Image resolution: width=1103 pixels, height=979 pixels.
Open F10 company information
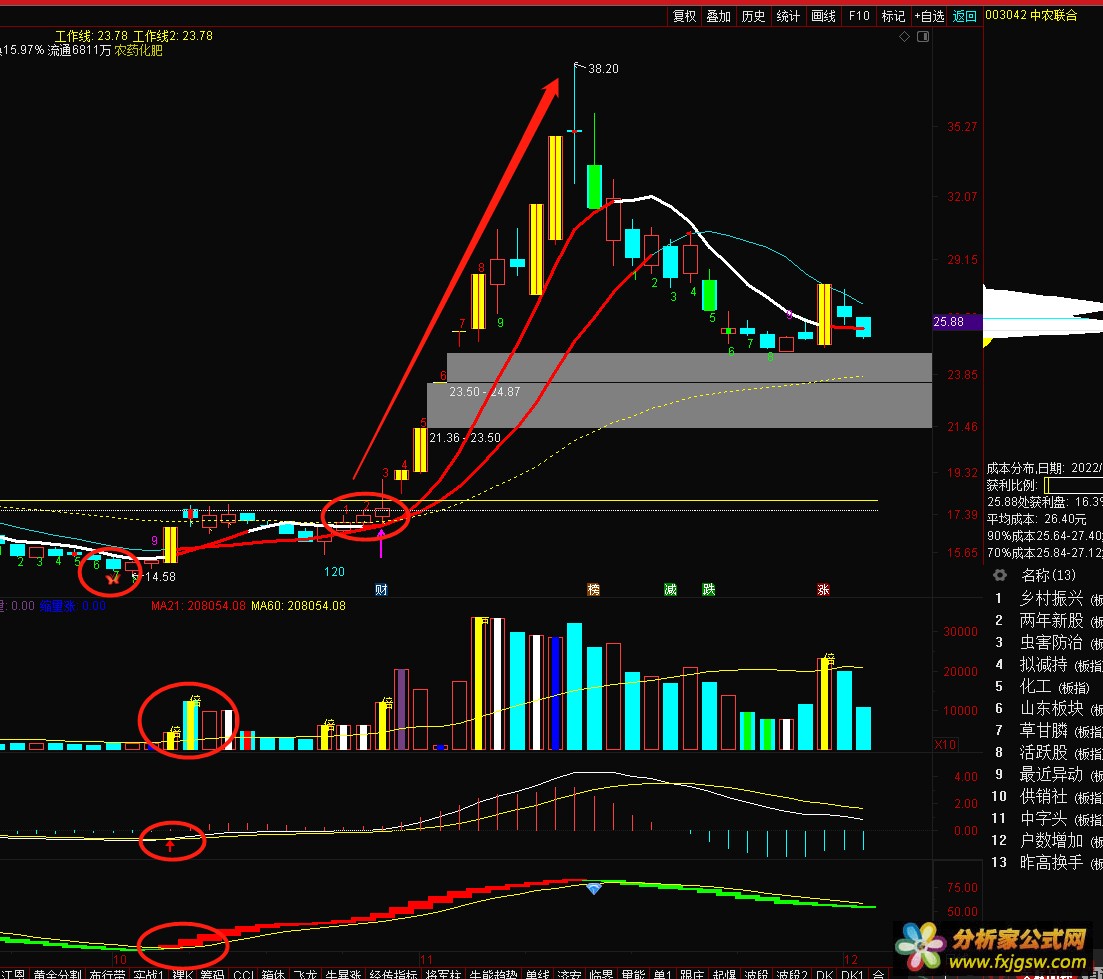click(859, 15)
